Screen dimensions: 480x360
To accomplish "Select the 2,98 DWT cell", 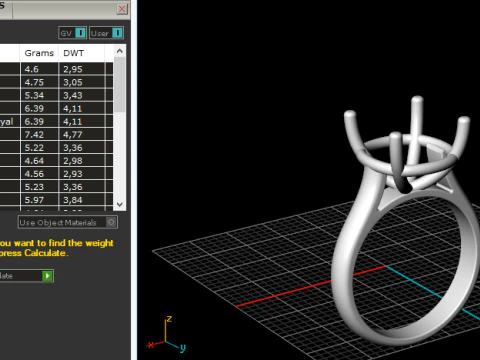I will (x=82, y=160).
